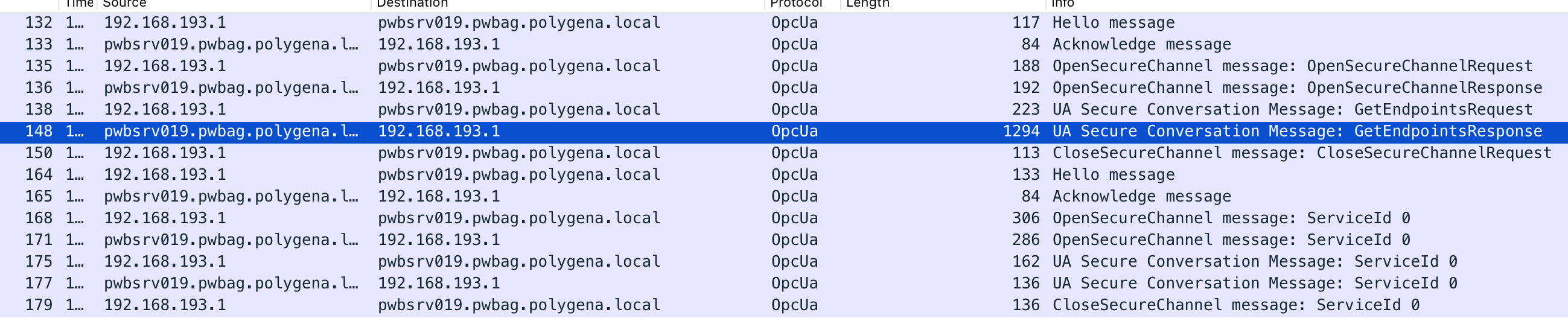Viewport: 1568px width, 321px height.
Task: Sort by the Info column header
Action: tap(1307, 4)
